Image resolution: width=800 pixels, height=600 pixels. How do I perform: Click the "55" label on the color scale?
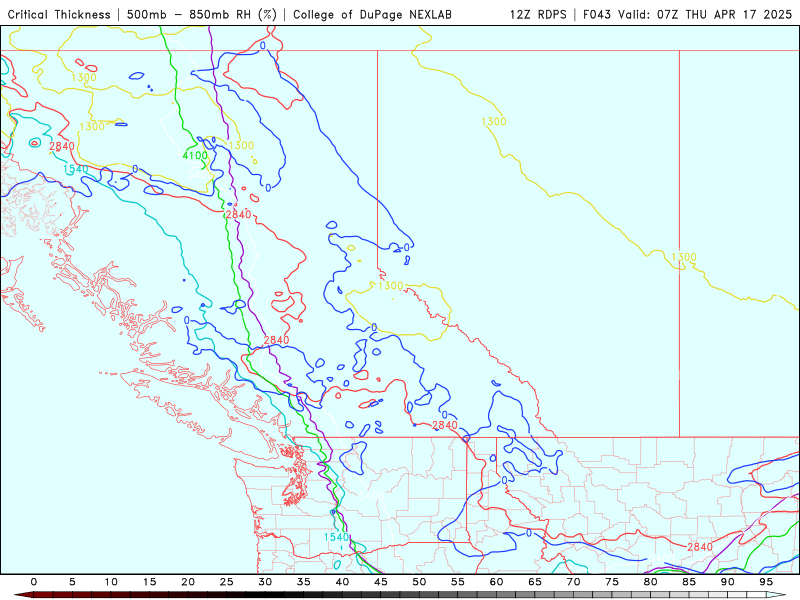pos(458,582)
